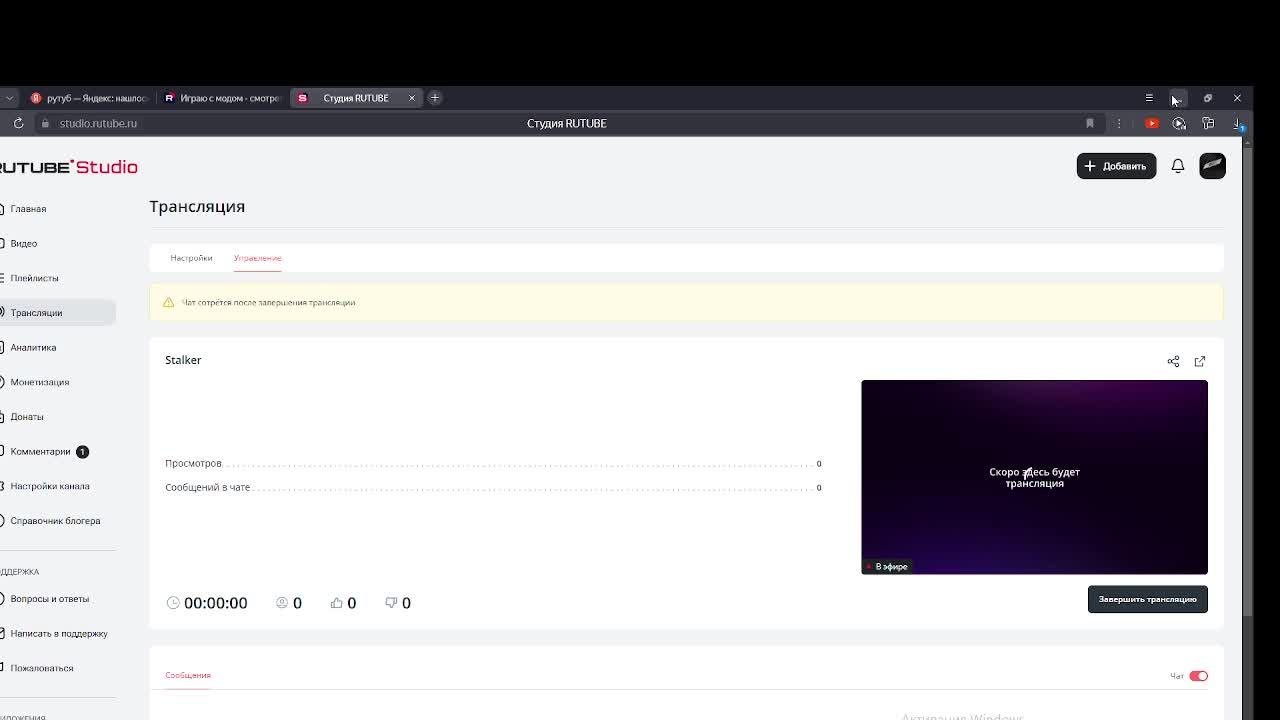Click the Просмотров stat row label
This screenshot has width=1280, height=720.
(193, 464)
